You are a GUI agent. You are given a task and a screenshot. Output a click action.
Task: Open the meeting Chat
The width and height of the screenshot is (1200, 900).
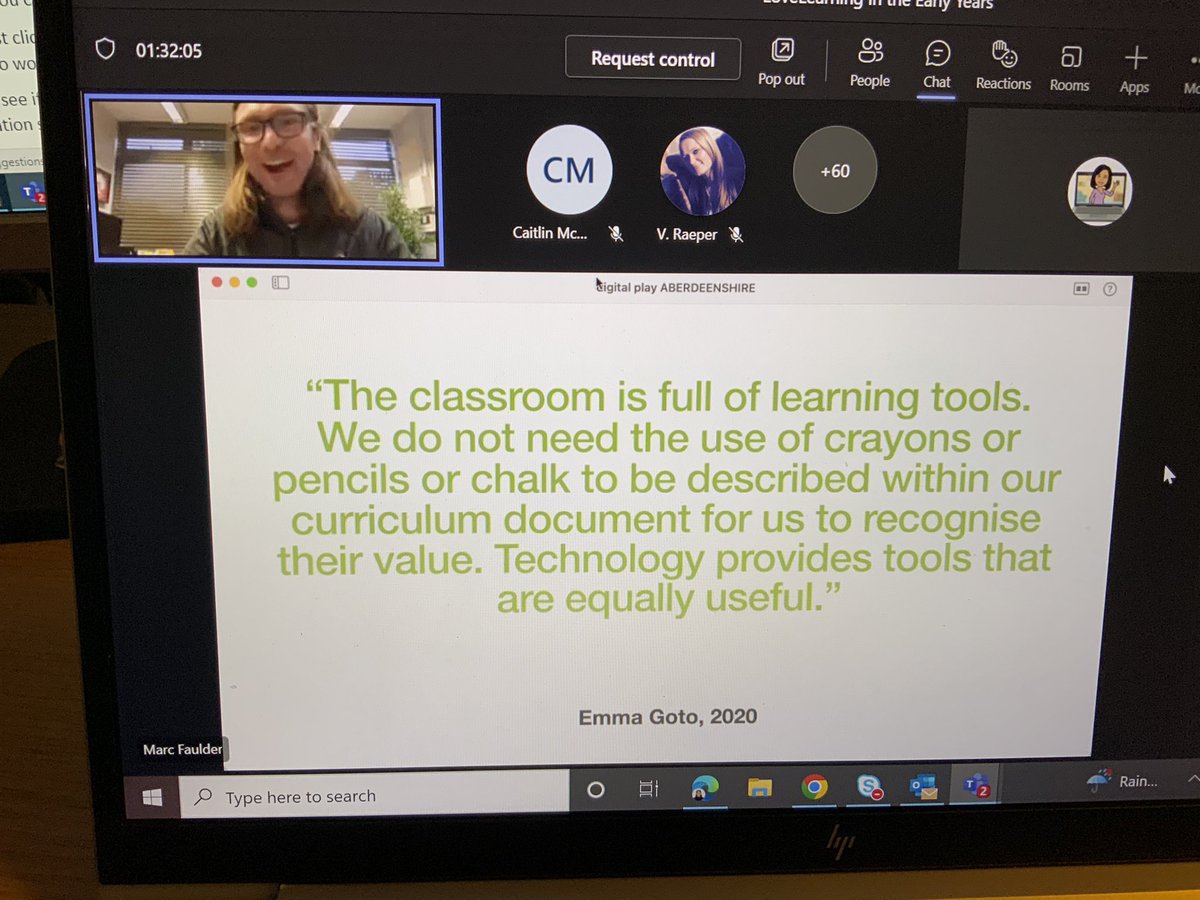(937, 64)
